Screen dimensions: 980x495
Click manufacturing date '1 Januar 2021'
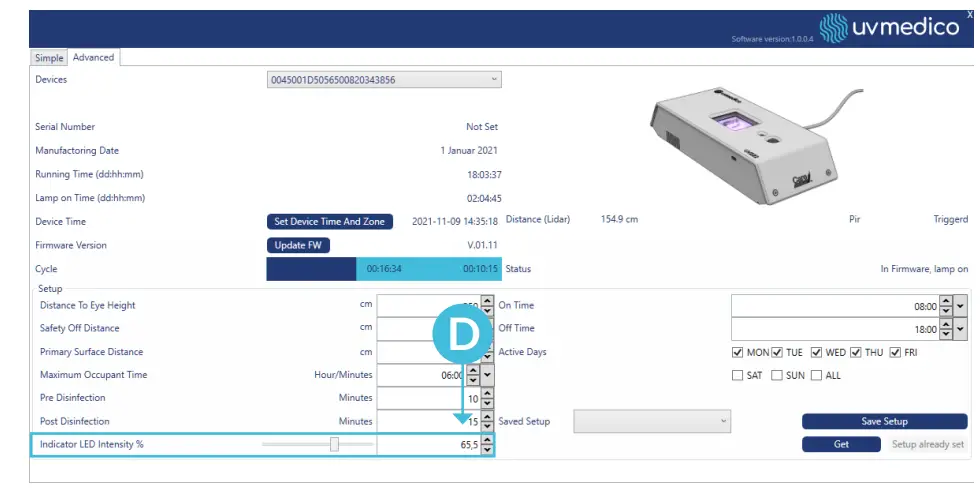[x=469, y=150]
